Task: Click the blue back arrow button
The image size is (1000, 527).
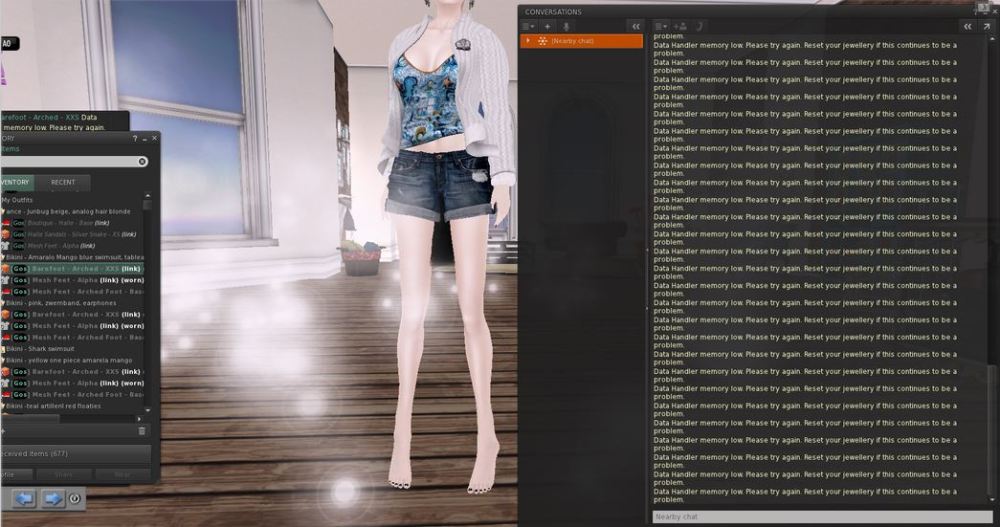Action: coord(23,498)
